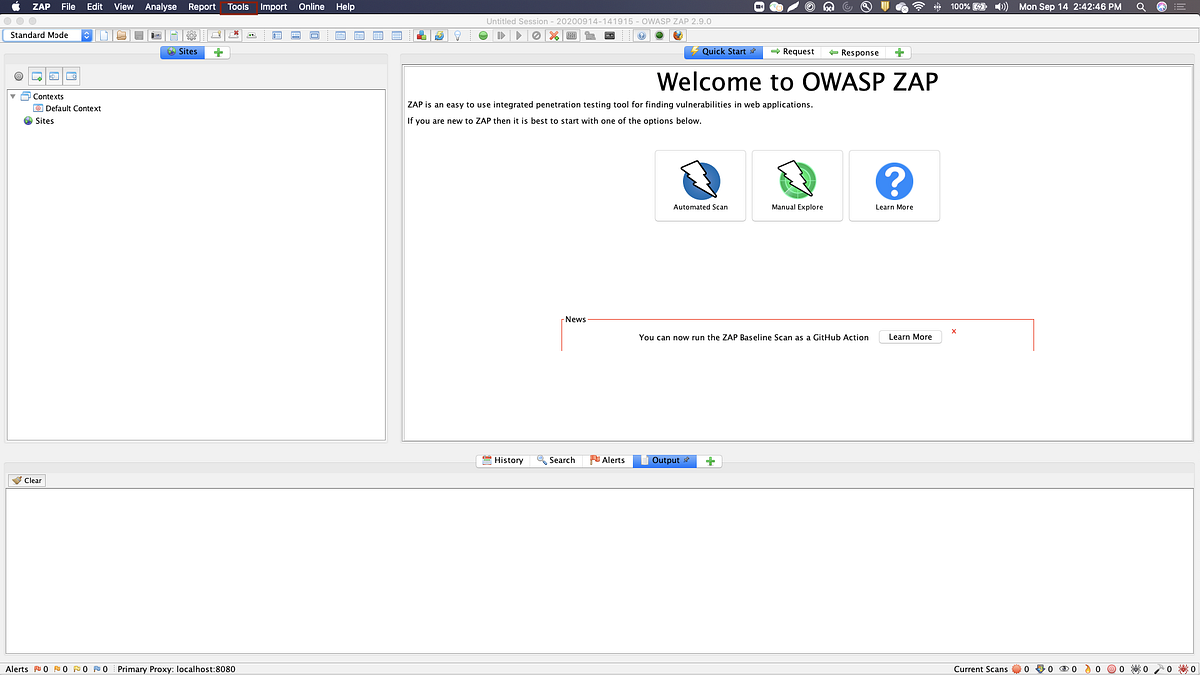Submit and continue to next breakpoint
The image size is (1200, 675).
(518, 34)
